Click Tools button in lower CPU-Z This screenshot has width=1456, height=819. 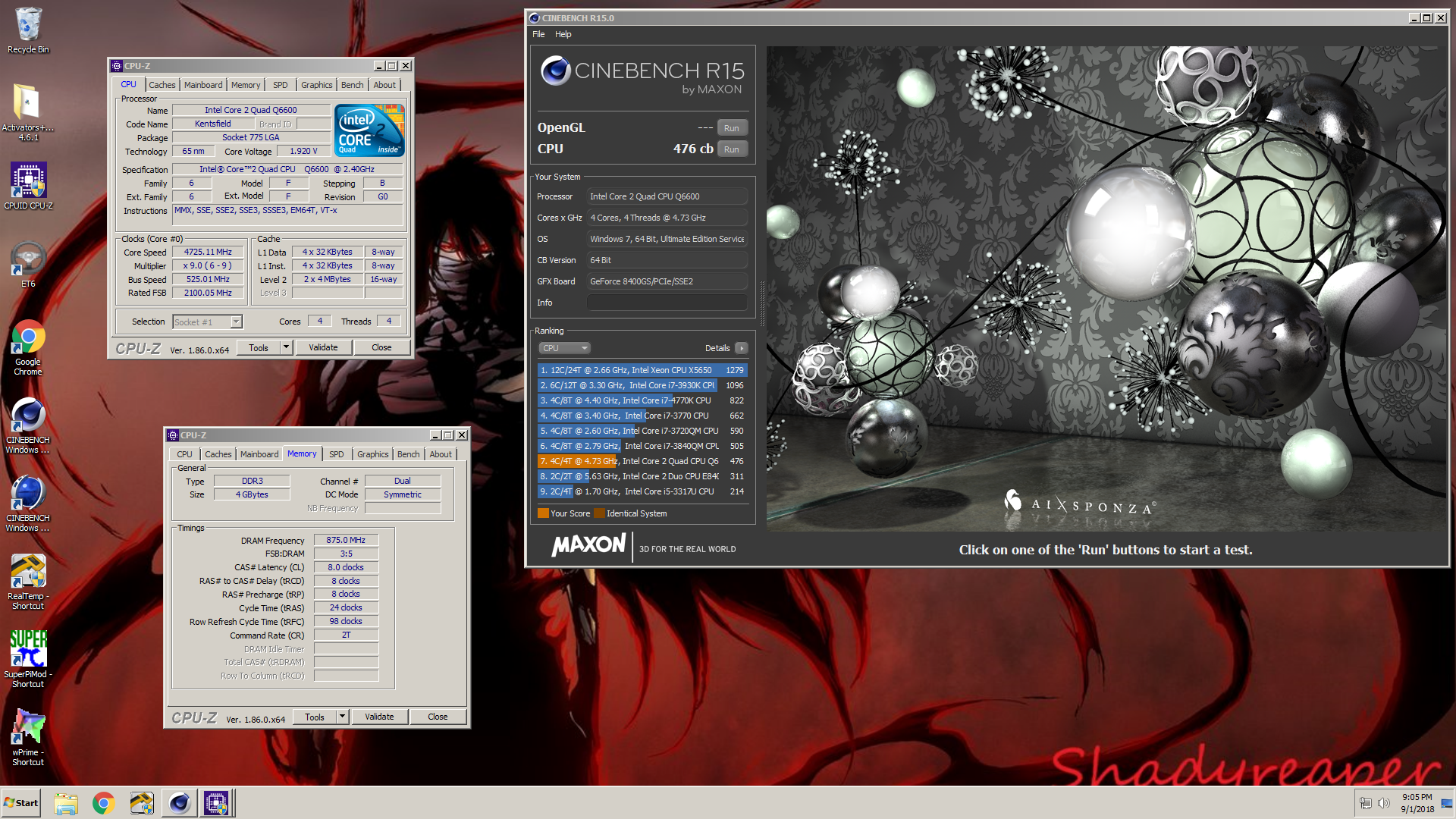tap(315, 717)
